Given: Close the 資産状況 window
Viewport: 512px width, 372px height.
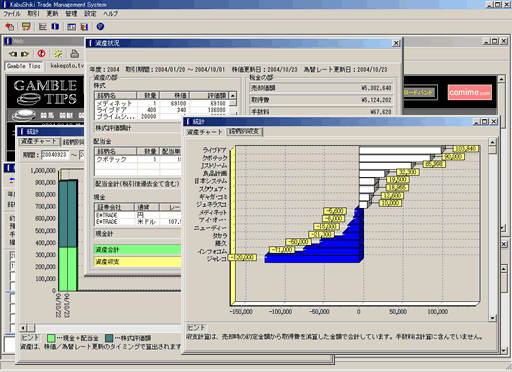Looking at the screenshot, I should click(396, 43).
